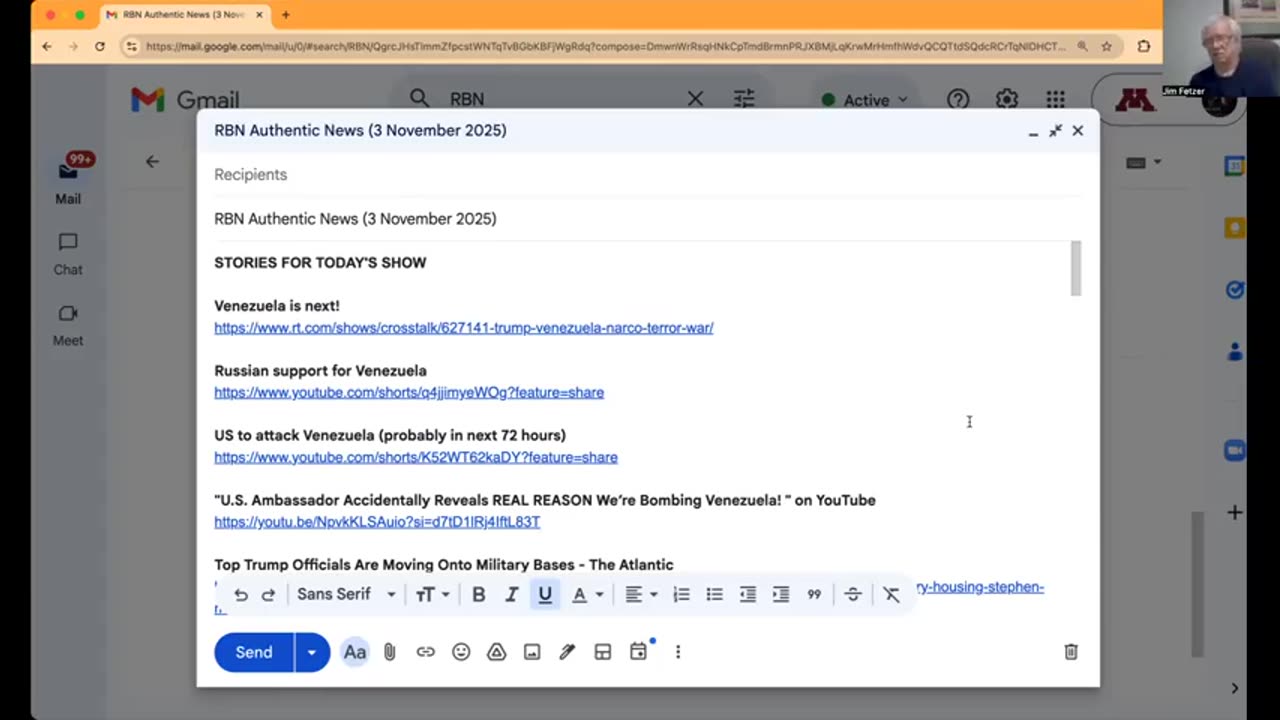Open send options arrow

point(312,652)
